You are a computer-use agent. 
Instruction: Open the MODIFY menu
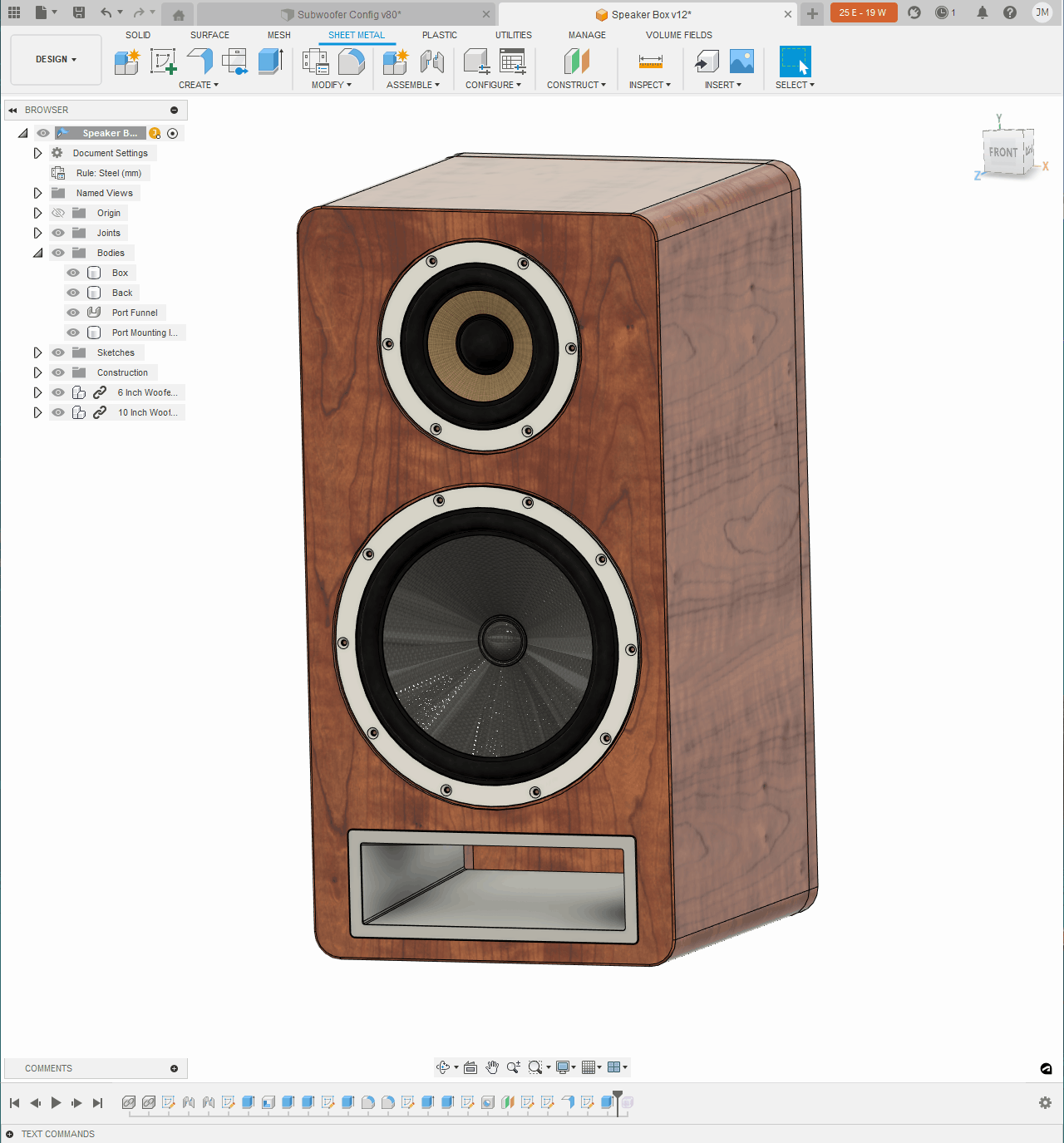pyautogui.click(x=331, y=85)
